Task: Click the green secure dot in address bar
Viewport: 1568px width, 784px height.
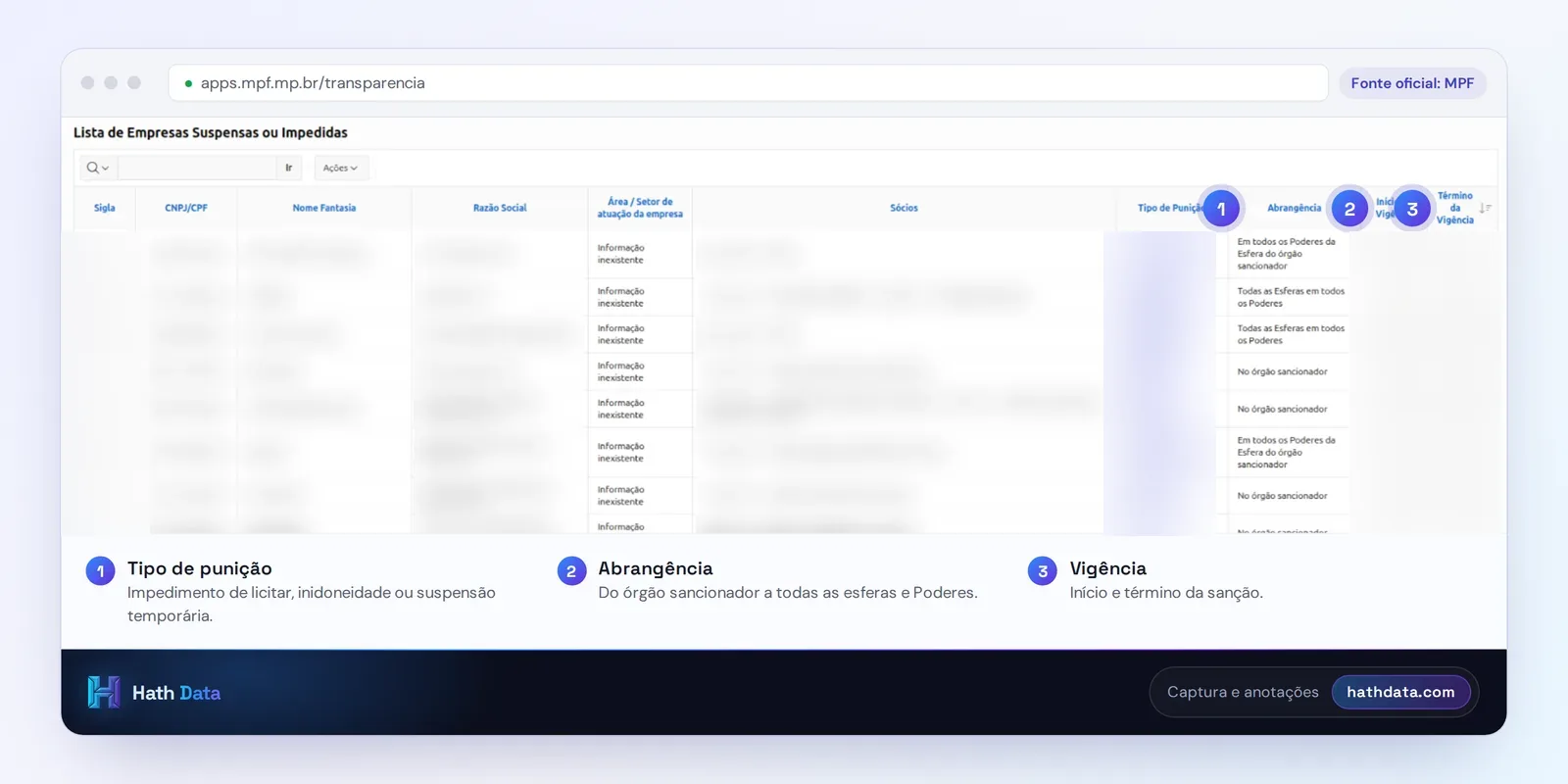Action: pos(188,83)
